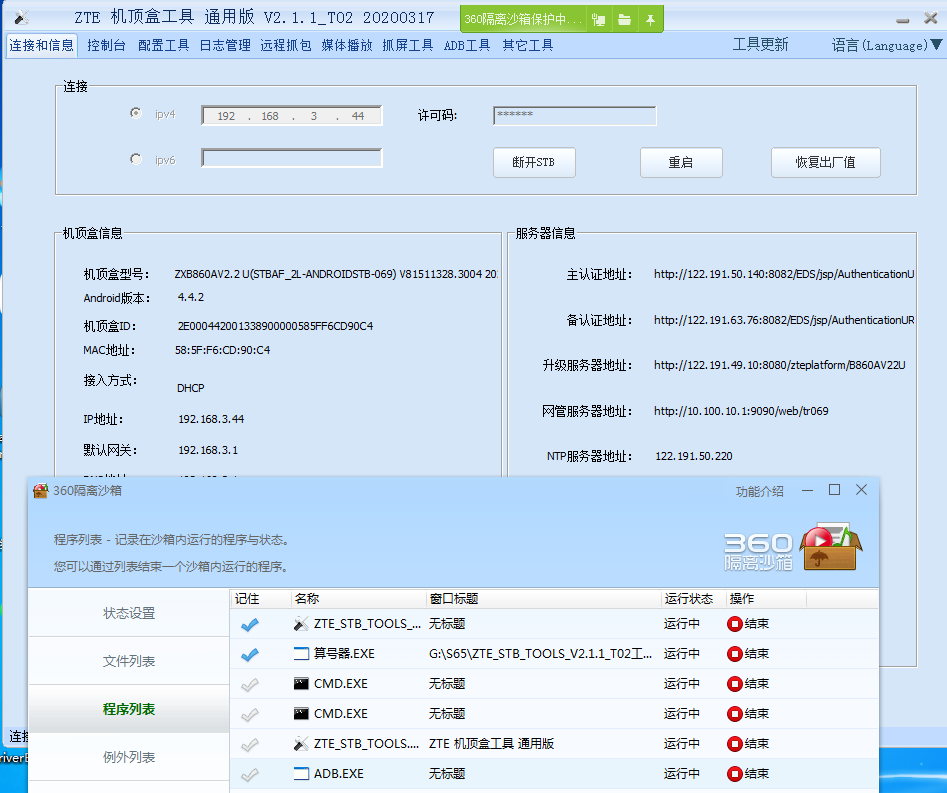Click stop icon for second CMD.EXE row
The height and width of the screenshot is (793, 947).
click(x=734, y=714)
